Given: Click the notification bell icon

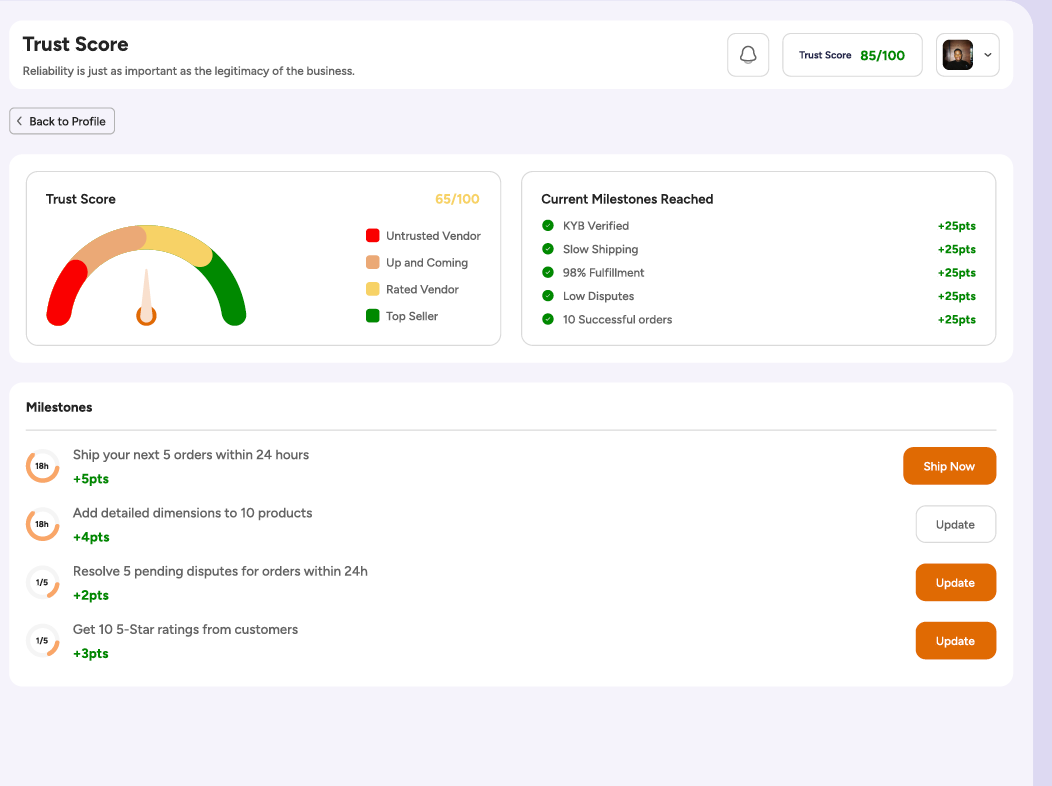Looking at the screenshot, I should [x=748, y=55].
